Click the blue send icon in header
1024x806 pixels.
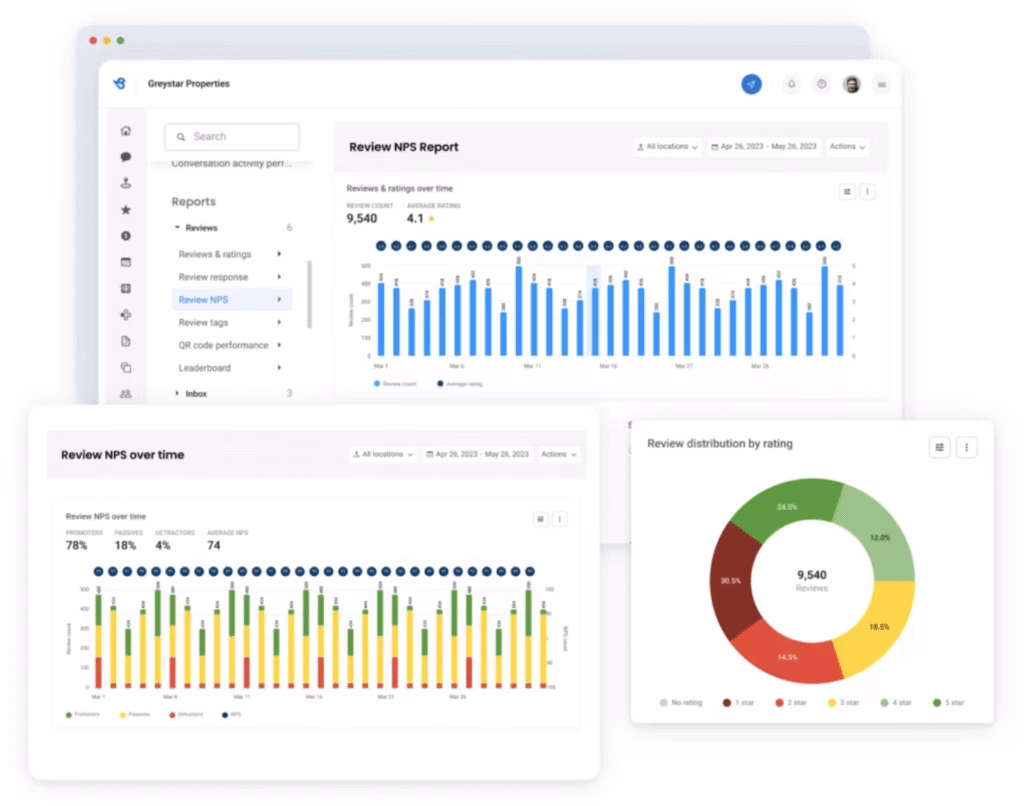[751, 85]
